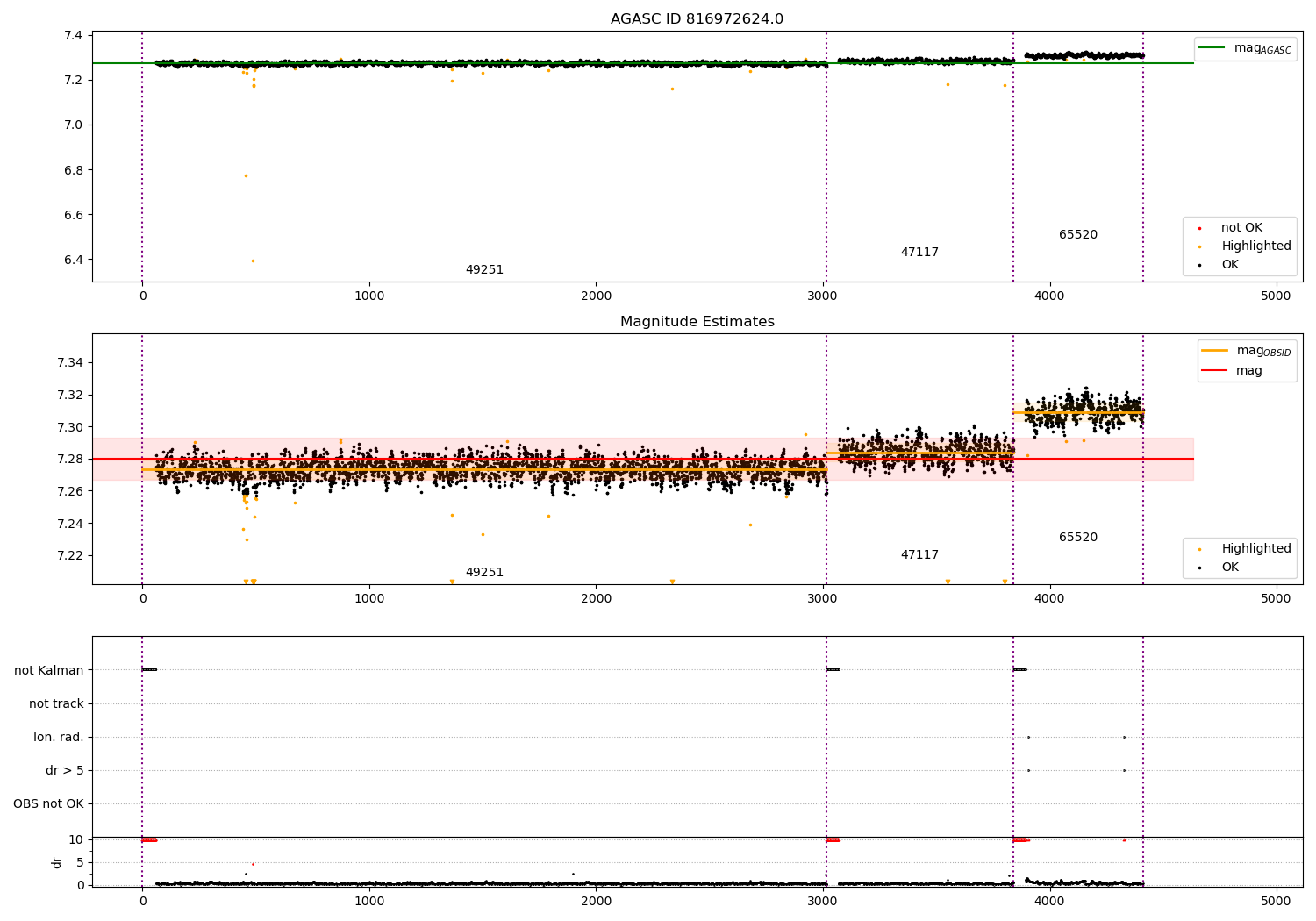Click x-tick 4000 under middle plot
This screenshot has height=921, width=1316.
click(x=1050, y=599)
